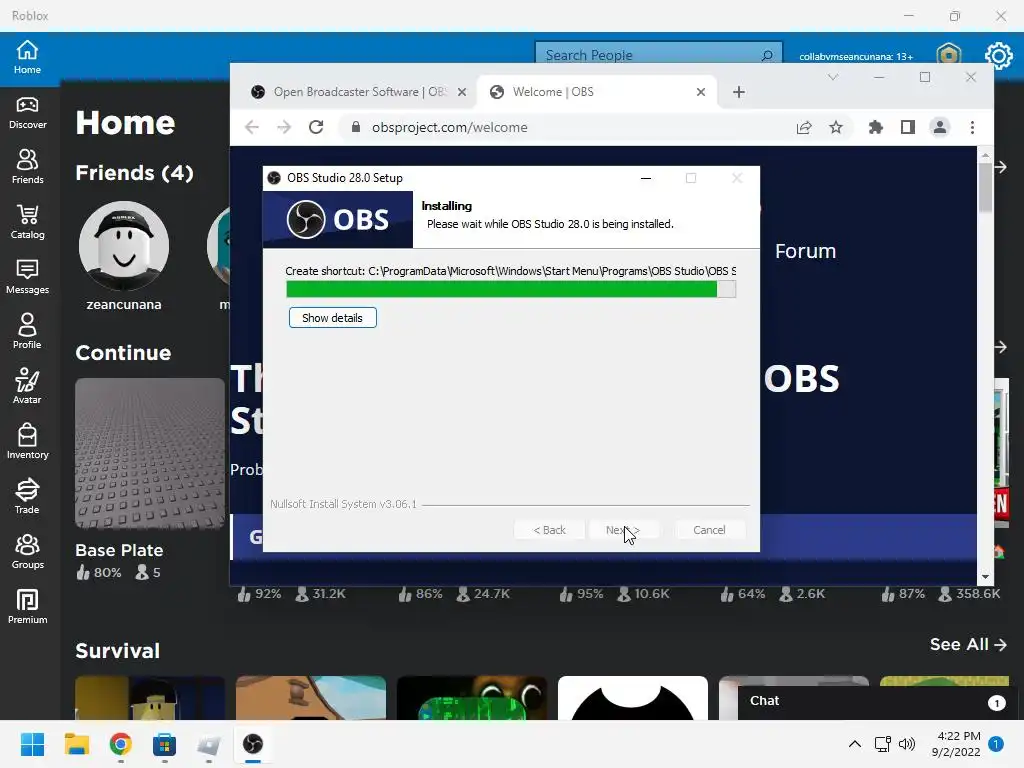1024x768 pixels.
Task: Click the network tray icon
Action: tap(882, 744)
